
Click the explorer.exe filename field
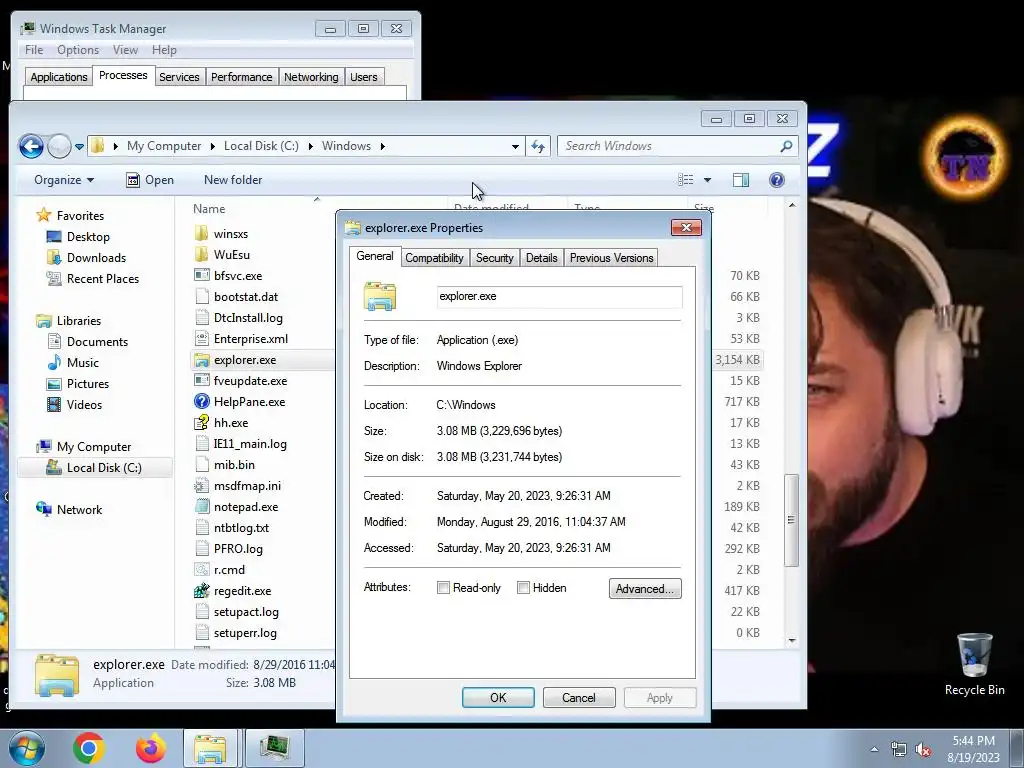pos(560,296)
